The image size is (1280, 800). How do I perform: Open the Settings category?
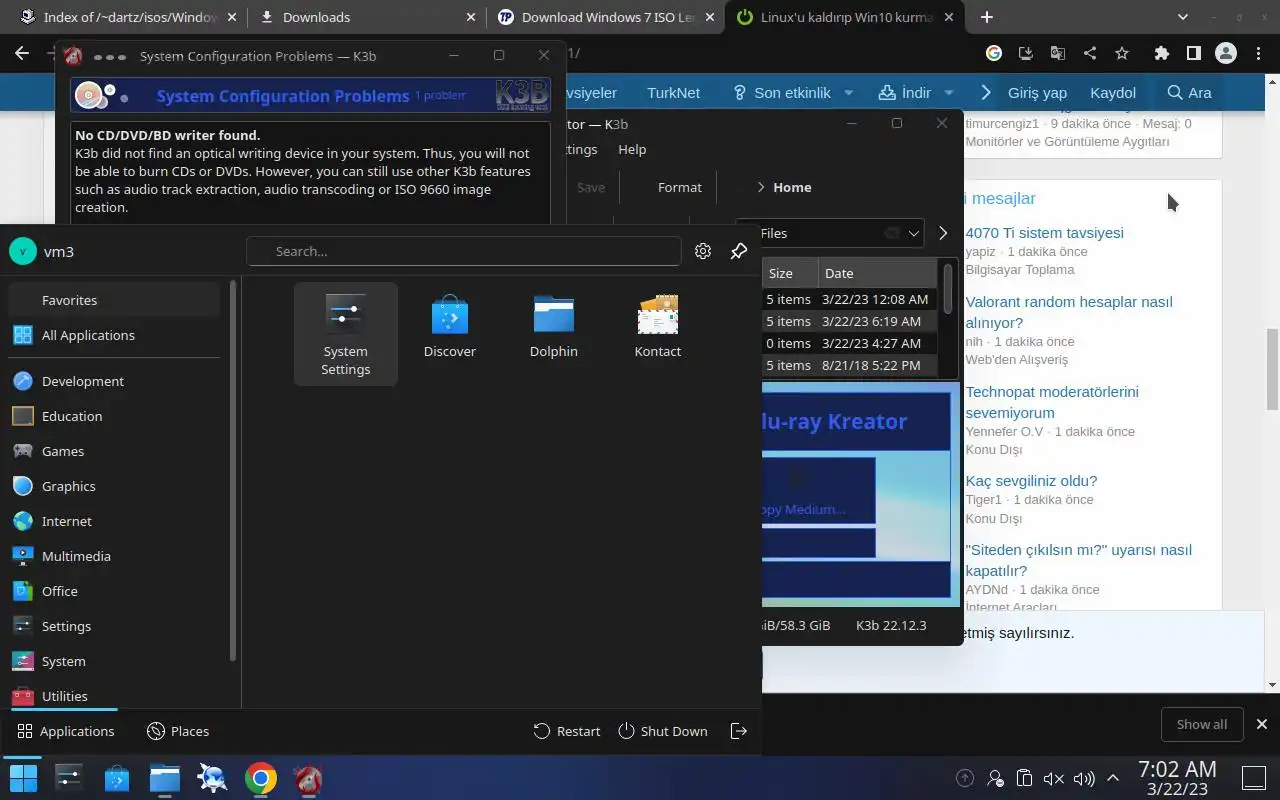click(x=114, y=626)
